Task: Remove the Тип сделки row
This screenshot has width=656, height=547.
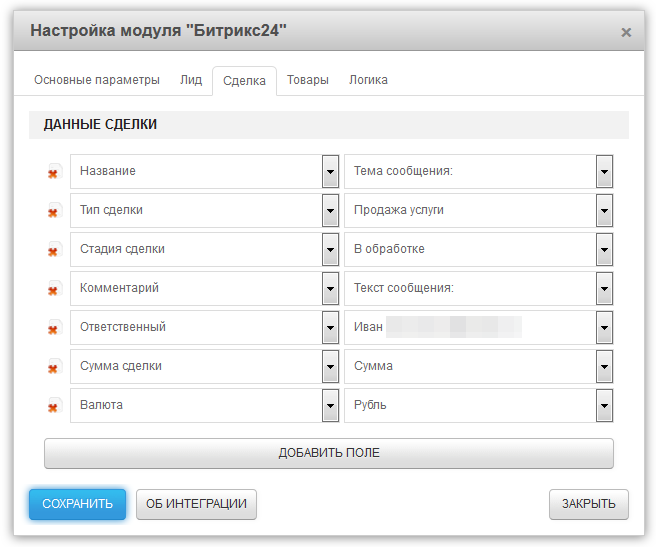Action: (53, 211)
